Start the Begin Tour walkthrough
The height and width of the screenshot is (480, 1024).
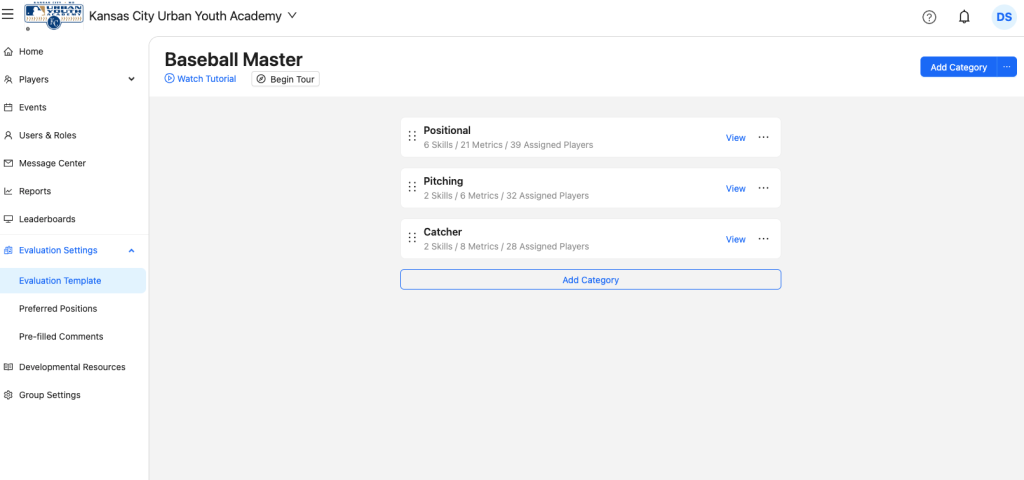286,79
